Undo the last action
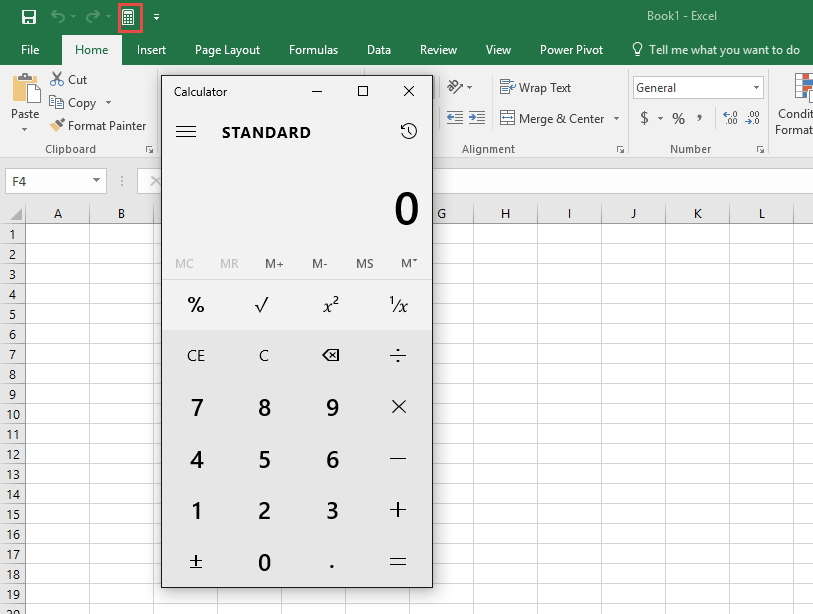This screenshot has width=813, height=614. pyautogui.click(x=57, y=16)
